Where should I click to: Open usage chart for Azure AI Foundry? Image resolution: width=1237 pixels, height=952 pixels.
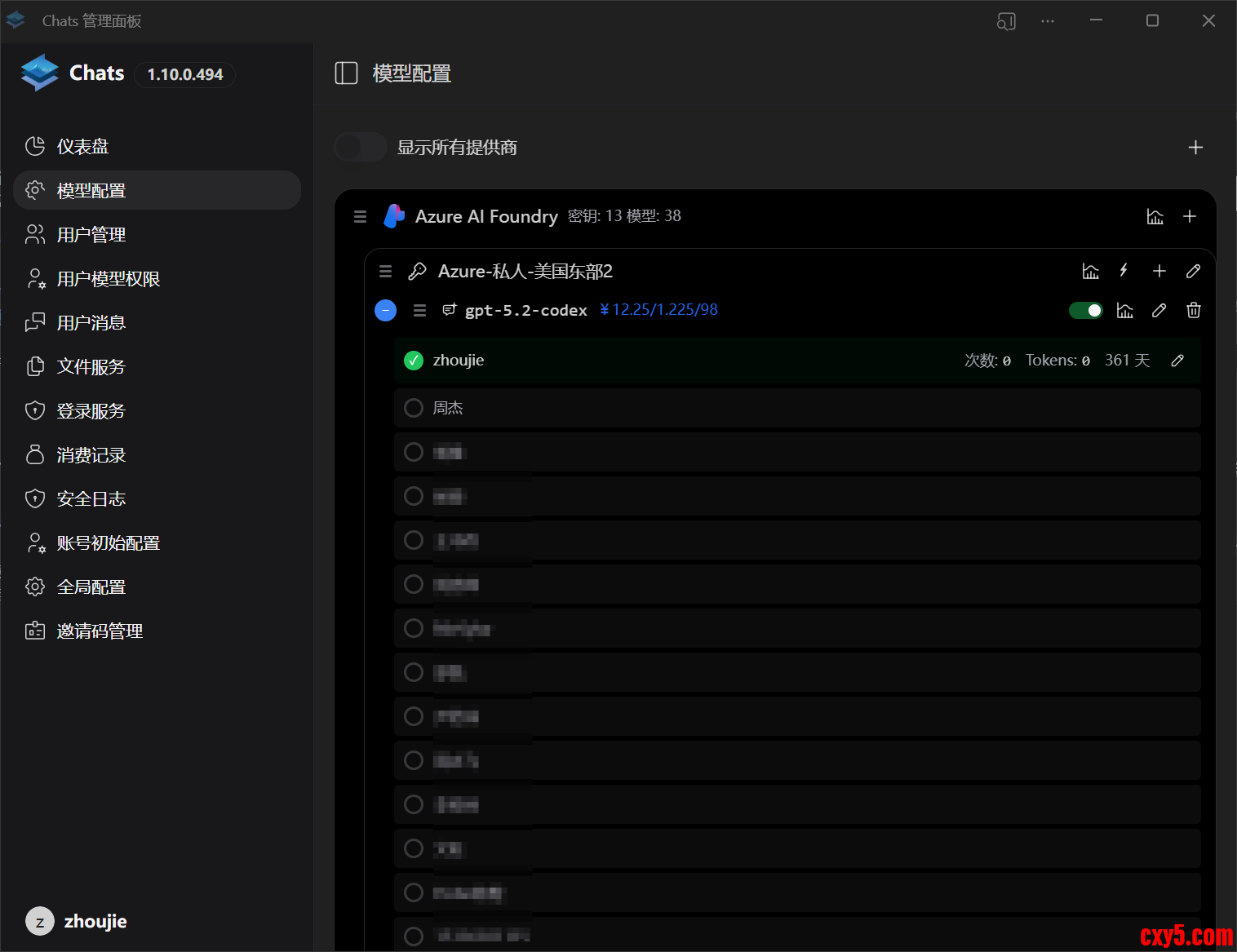pos(1155,216)
